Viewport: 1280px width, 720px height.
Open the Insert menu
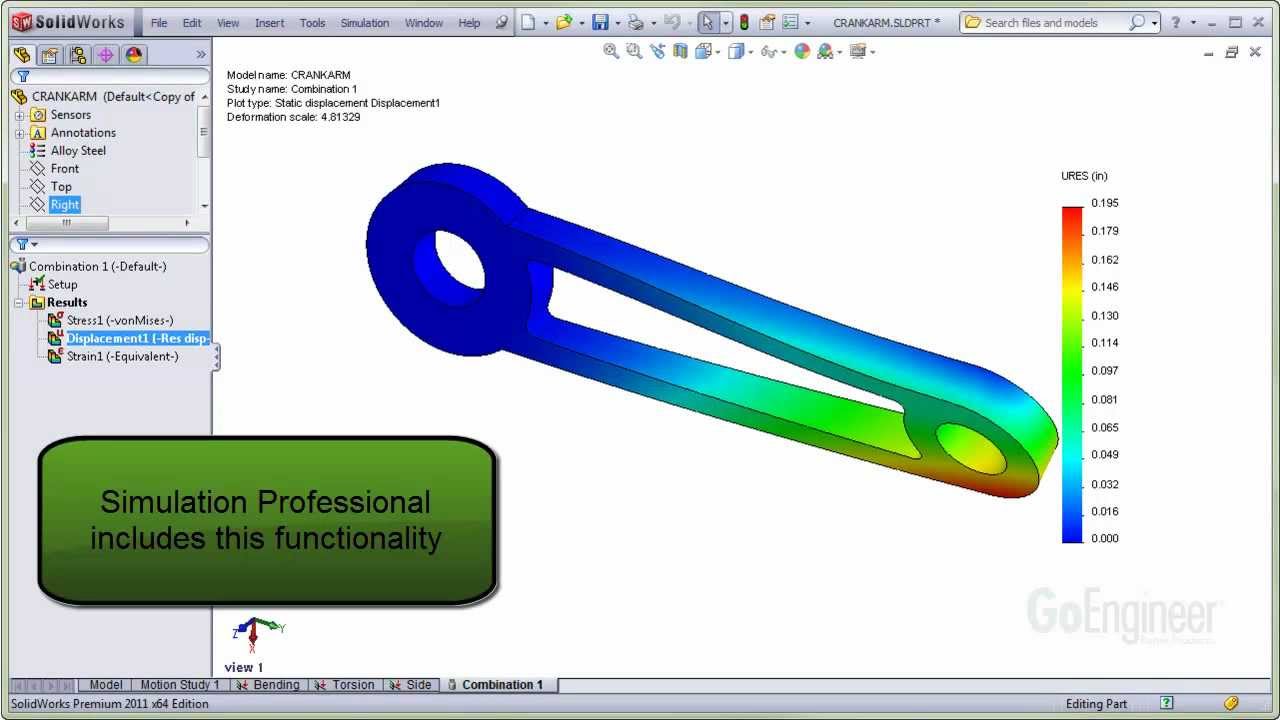(269, 23)
